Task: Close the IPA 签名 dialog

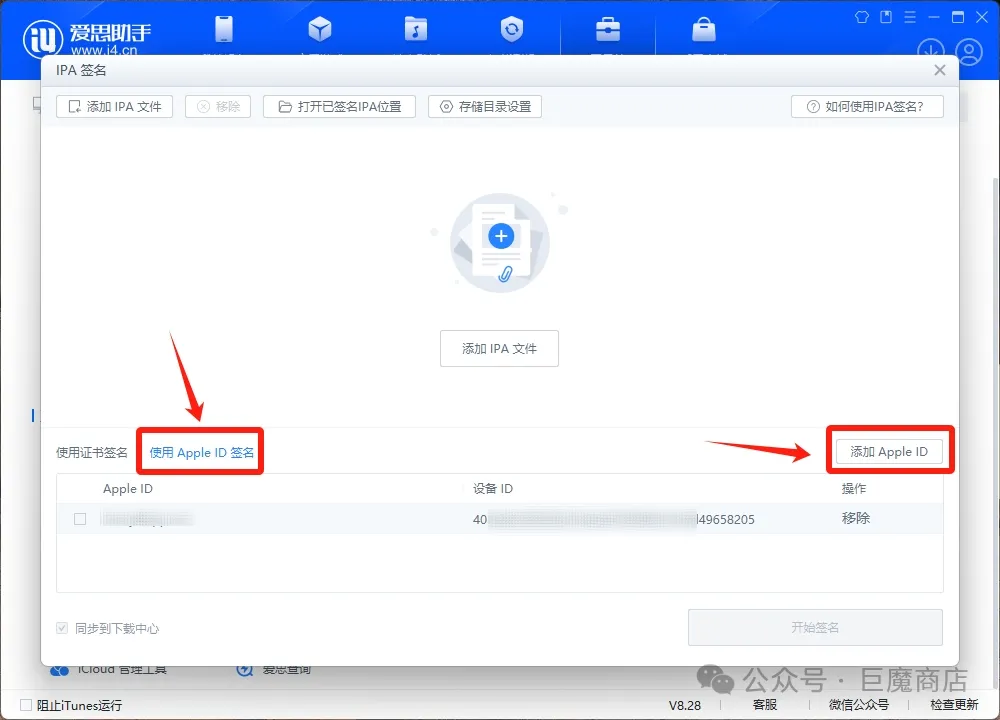Action: coord(939,70)
